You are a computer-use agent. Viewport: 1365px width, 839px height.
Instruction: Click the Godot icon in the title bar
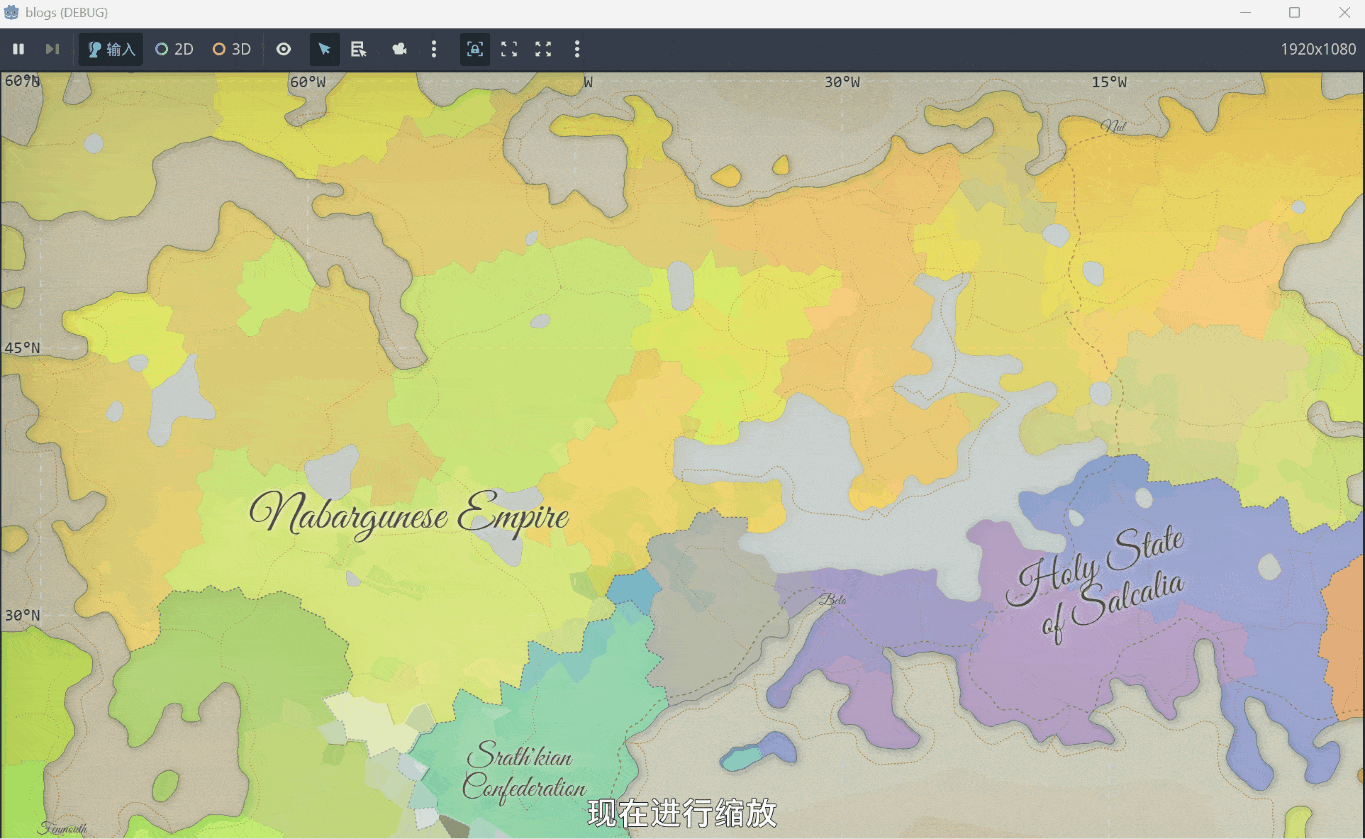(x=12, y=13)
